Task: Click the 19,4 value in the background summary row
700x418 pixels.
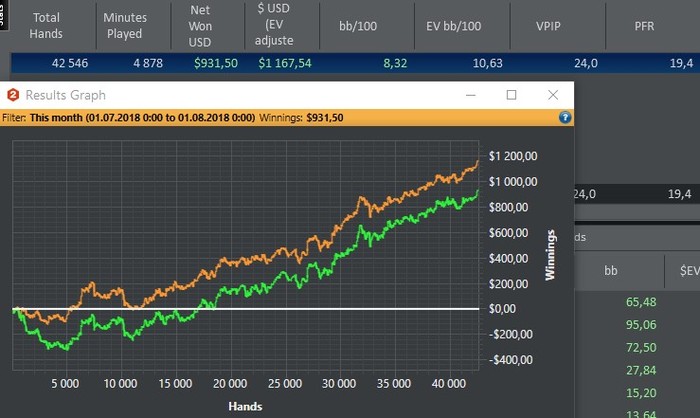Action: click(x=679, y=194)
